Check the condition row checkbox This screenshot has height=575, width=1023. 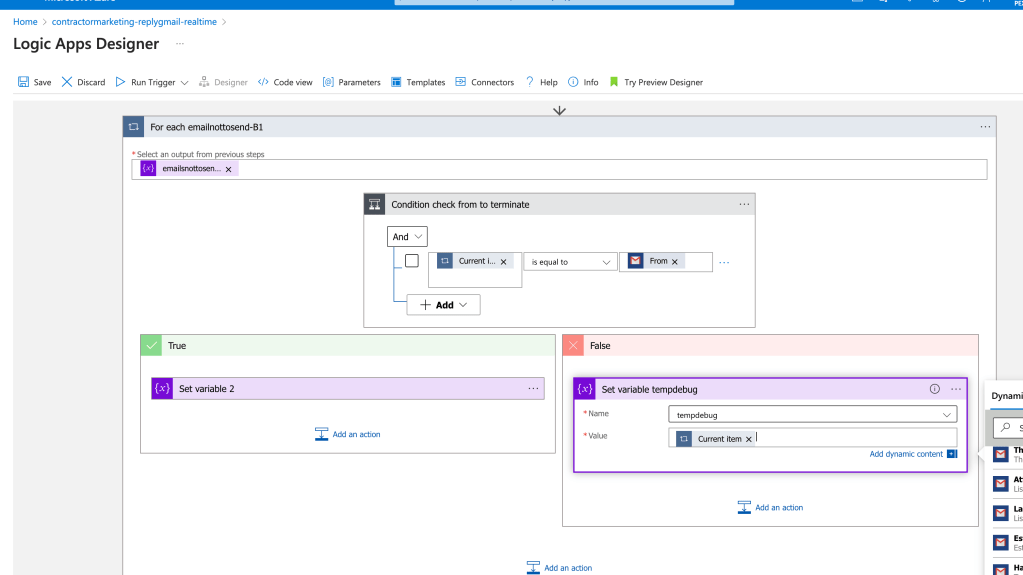coord(412,260)
